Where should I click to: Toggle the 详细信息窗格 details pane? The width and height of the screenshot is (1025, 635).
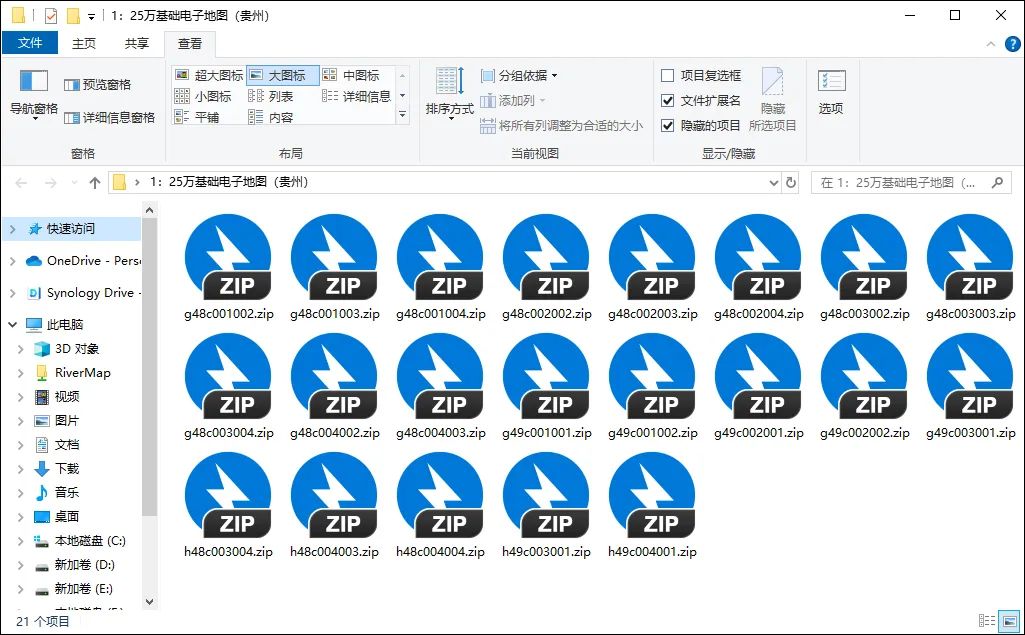tap(109, 118)
